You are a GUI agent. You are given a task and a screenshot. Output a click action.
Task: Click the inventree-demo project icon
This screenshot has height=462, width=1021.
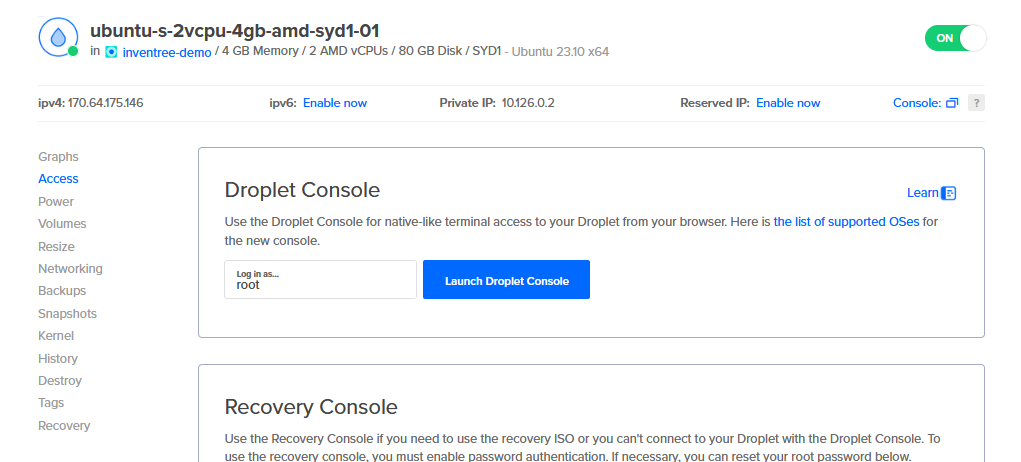[111, 51]
